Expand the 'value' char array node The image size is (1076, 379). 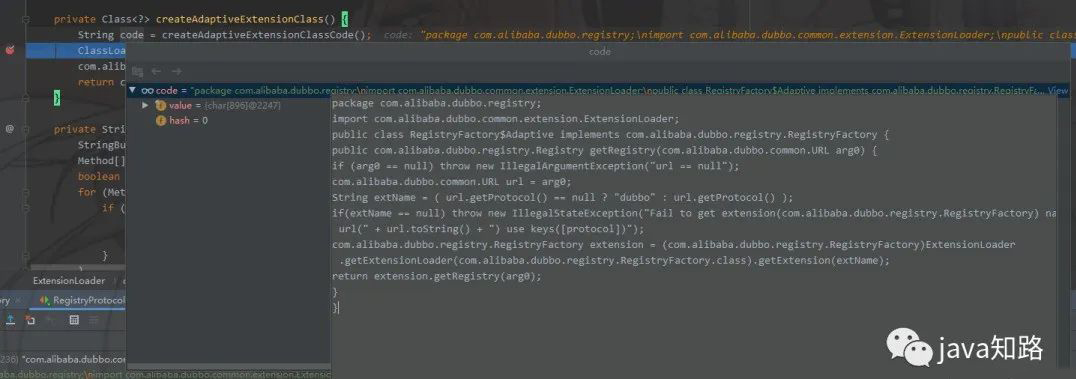pos(145,105)
